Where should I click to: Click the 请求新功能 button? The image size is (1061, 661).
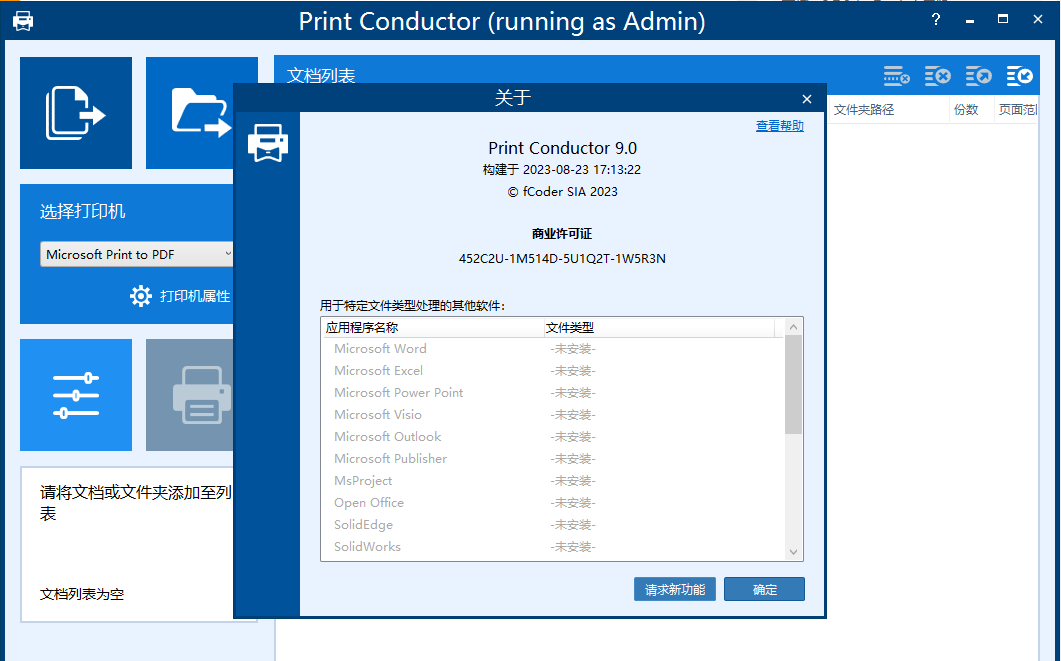[675, 589]
